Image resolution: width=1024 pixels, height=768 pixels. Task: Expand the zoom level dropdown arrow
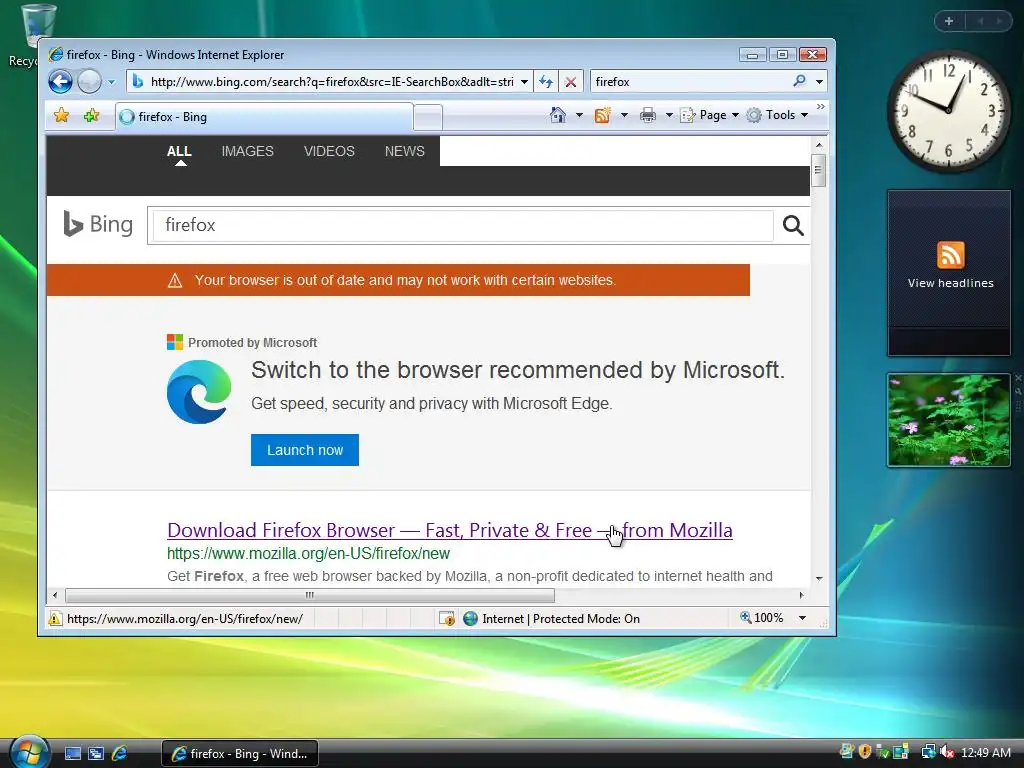pos(802,618)
